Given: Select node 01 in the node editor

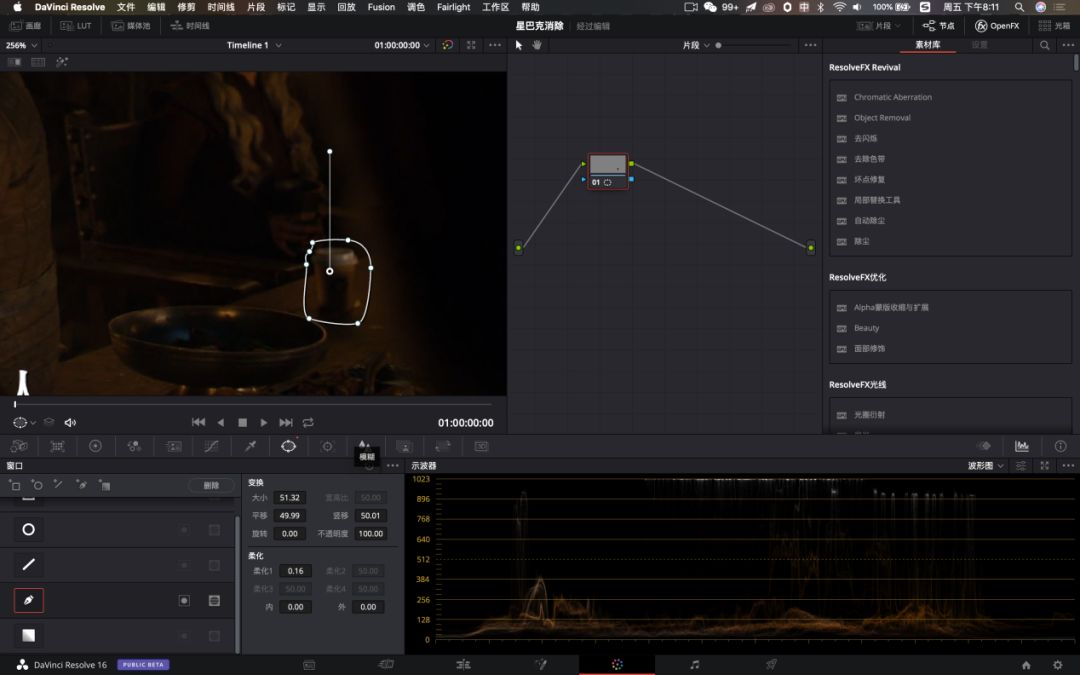Looking at the screenshot, I should pos(608,171).
